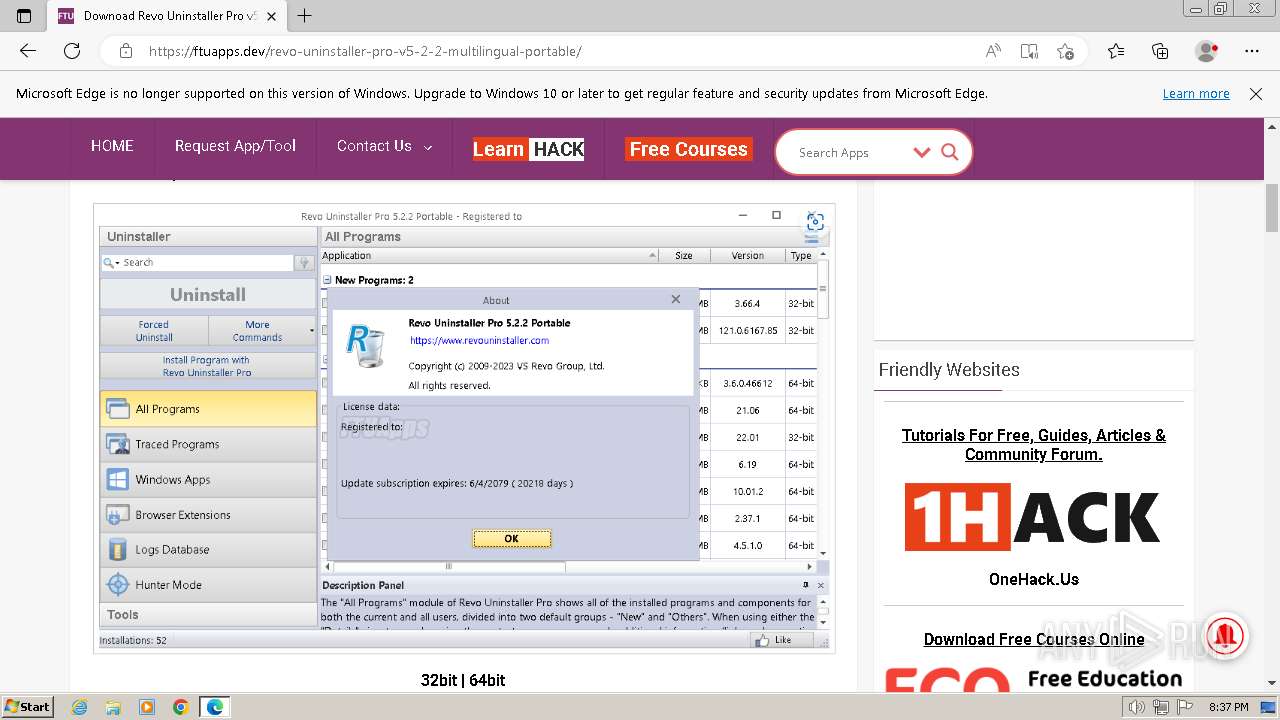Click Learn more about Edge support
Viewport: 1280px width, 720px height.
tap(1196, 93)
